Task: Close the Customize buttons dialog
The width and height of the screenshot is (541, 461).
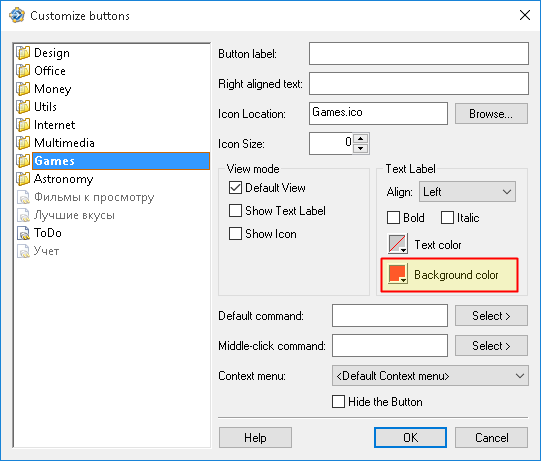Action: point(525,15)
